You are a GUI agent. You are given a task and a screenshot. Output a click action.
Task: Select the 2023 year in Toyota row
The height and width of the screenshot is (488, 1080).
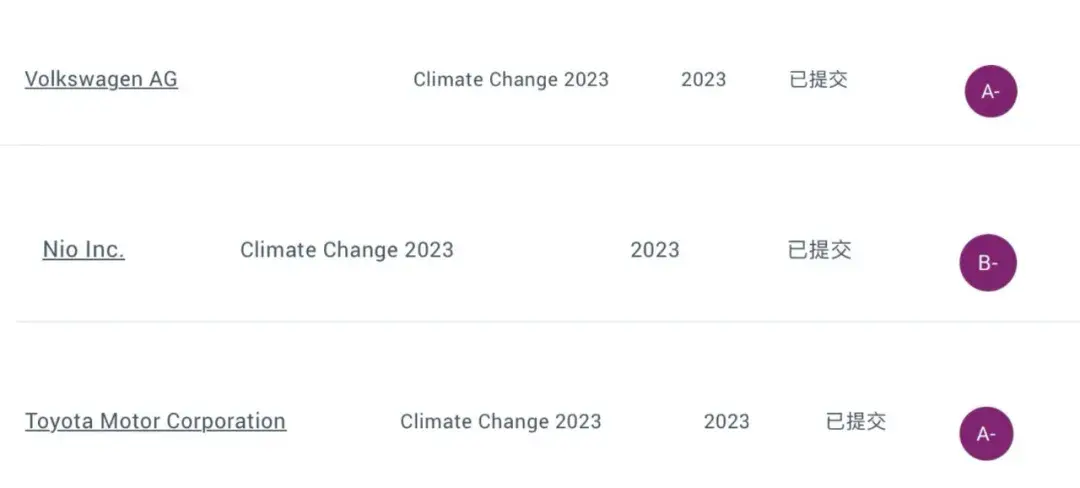(x=727, y=421)
